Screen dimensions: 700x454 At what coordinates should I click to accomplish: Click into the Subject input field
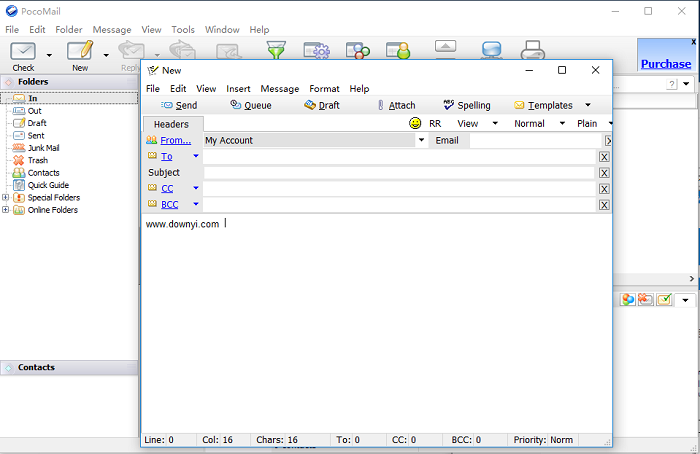[398, 173]
